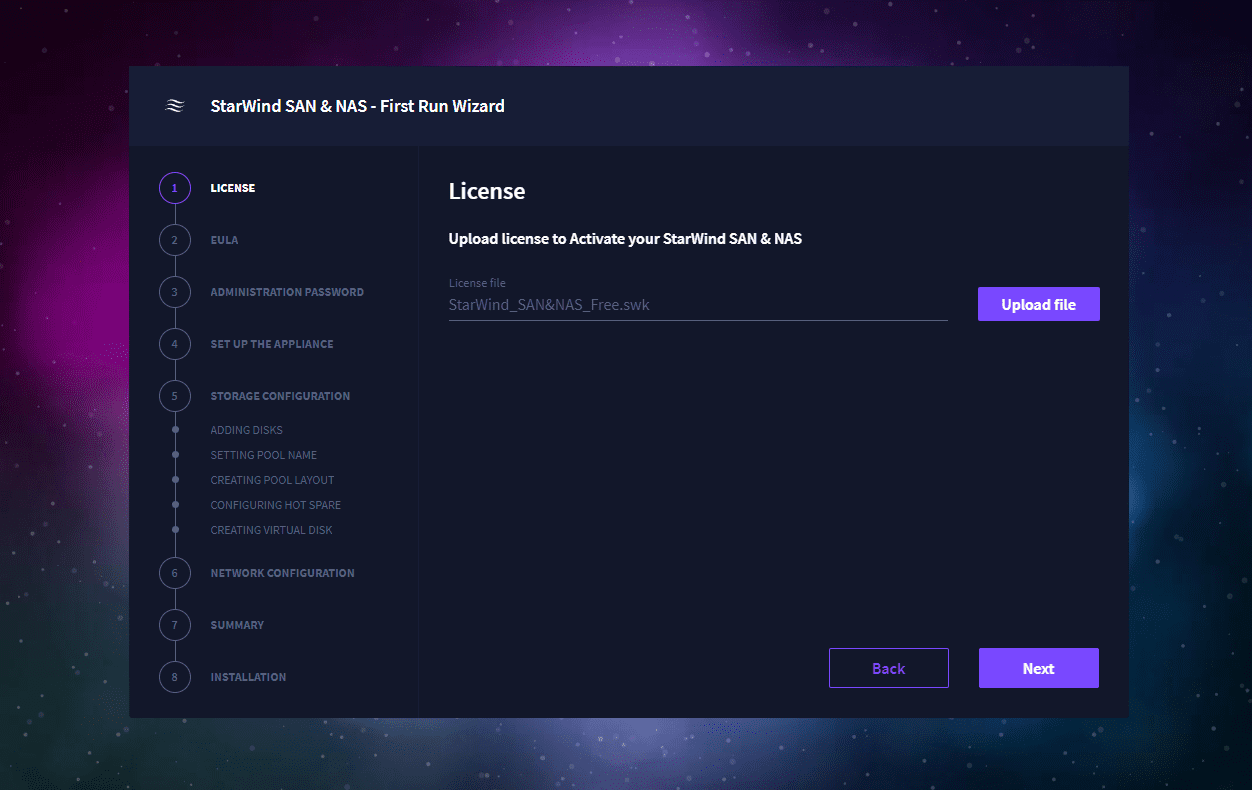Select step 6 circle for Network Configuration
1252x790 pixels.
[174, 573]
